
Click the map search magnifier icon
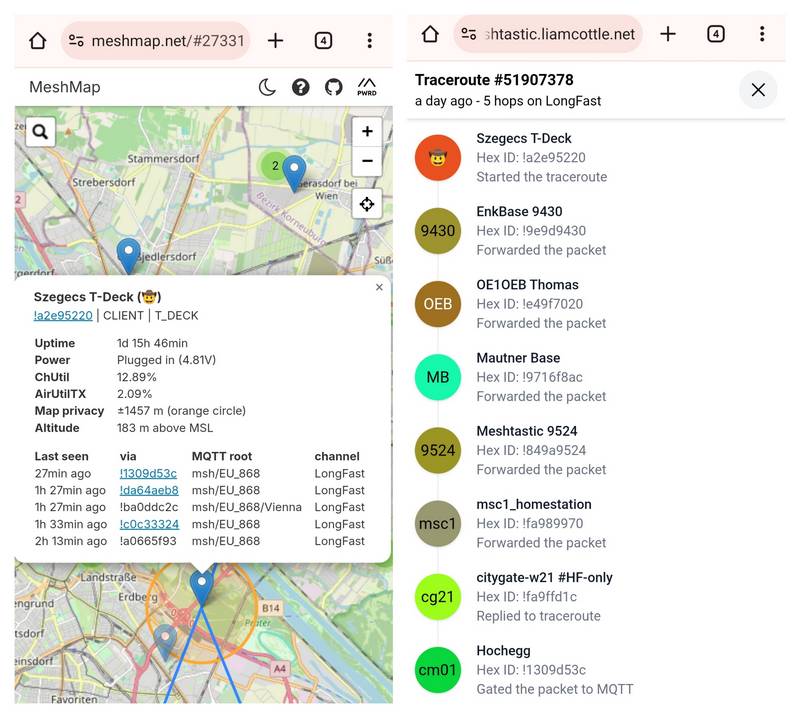40,131
